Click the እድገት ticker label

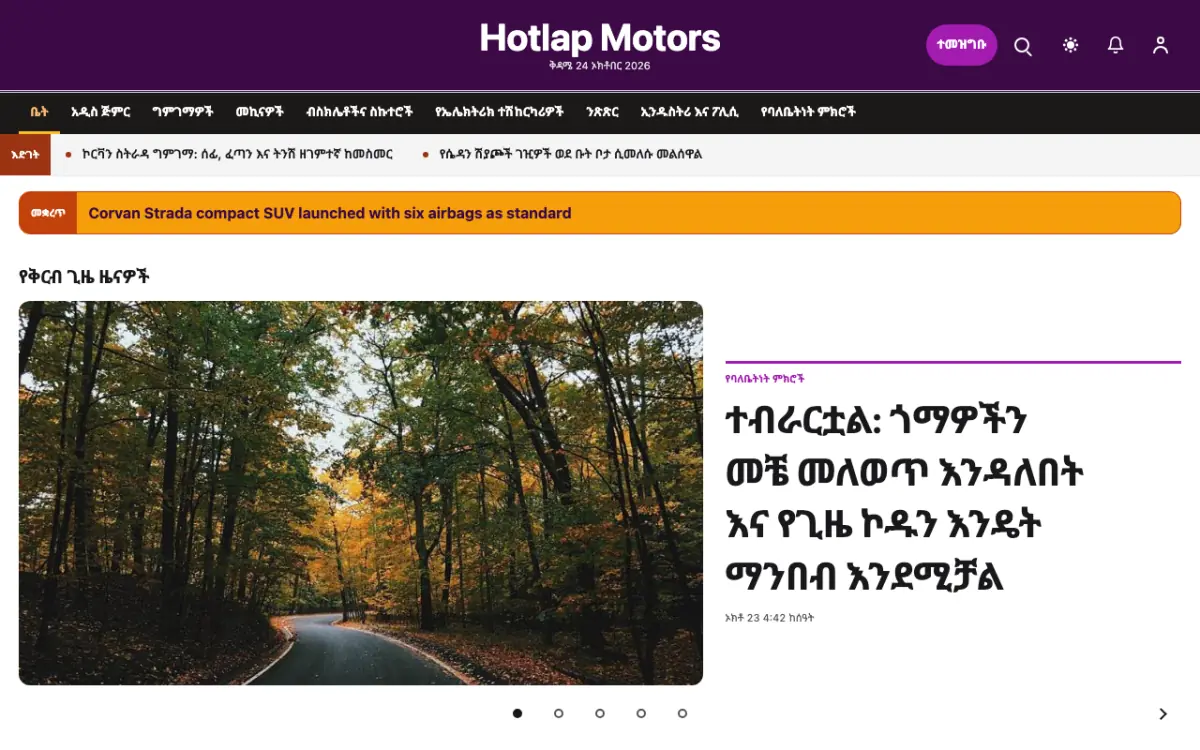pos(25,154)
